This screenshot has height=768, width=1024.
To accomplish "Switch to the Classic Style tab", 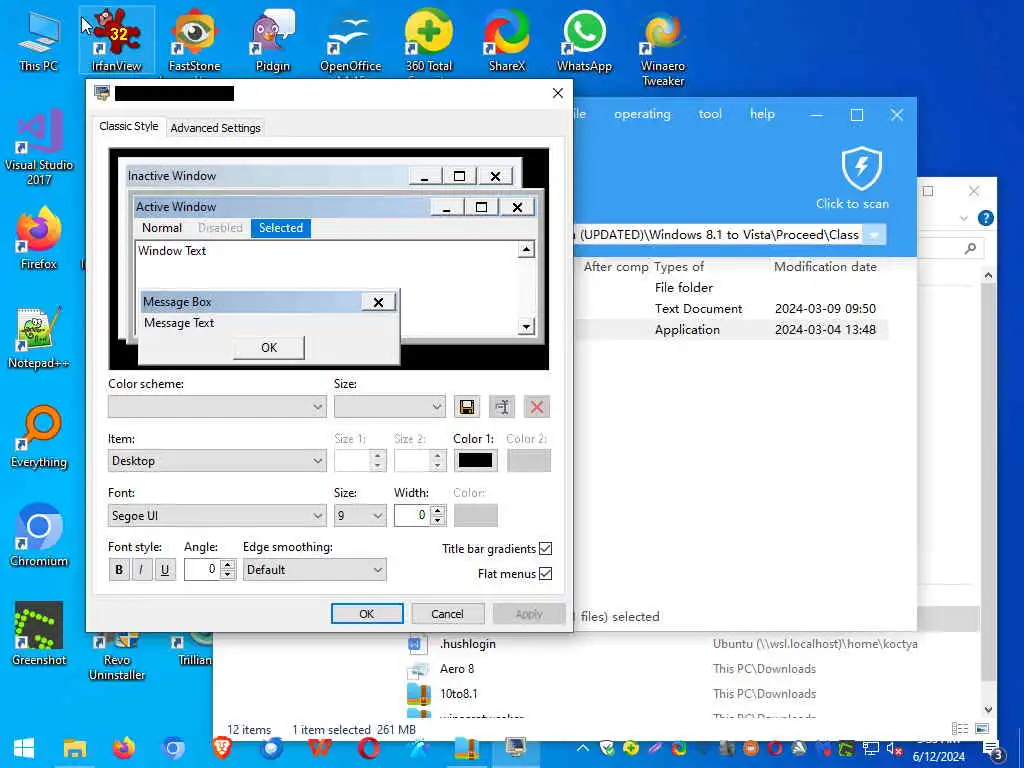I will pyautogui.click(x=129, y=126).
